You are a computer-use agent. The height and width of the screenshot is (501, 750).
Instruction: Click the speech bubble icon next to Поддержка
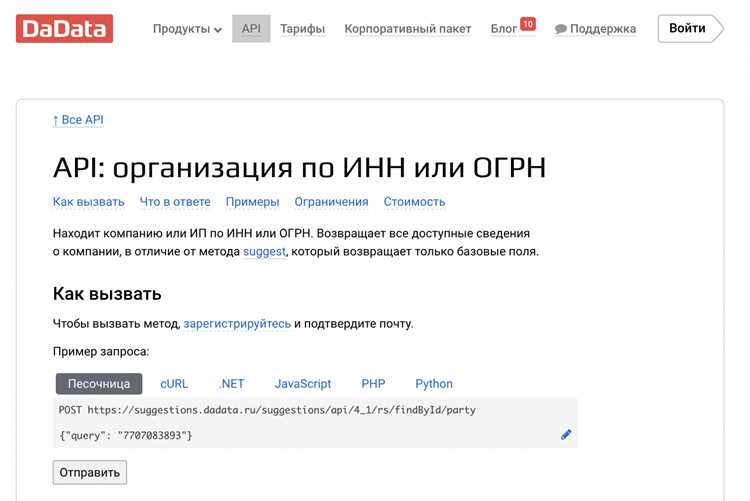pos(561,29)
